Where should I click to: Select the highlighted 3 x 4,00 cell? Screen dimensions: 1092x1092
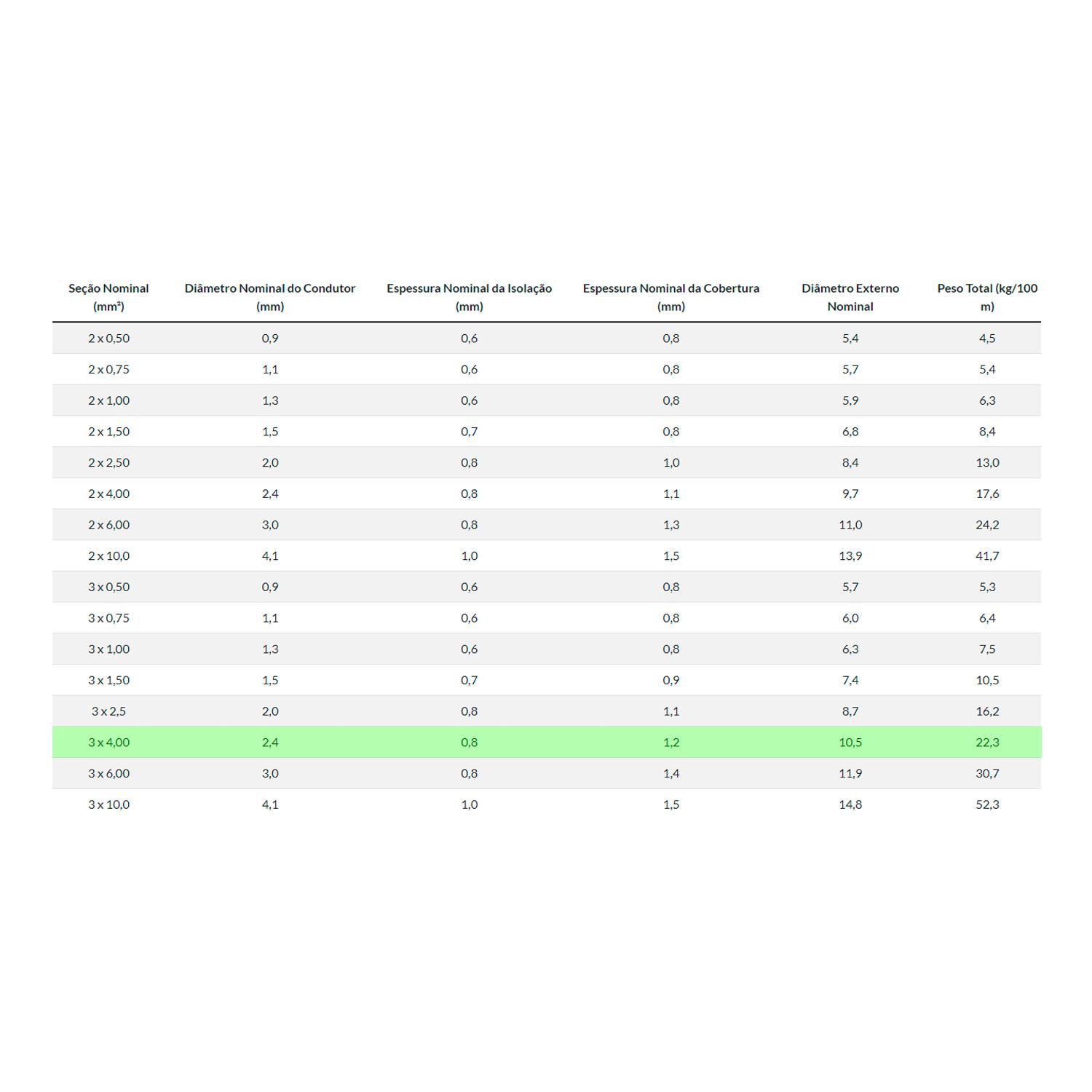point(108,743)
